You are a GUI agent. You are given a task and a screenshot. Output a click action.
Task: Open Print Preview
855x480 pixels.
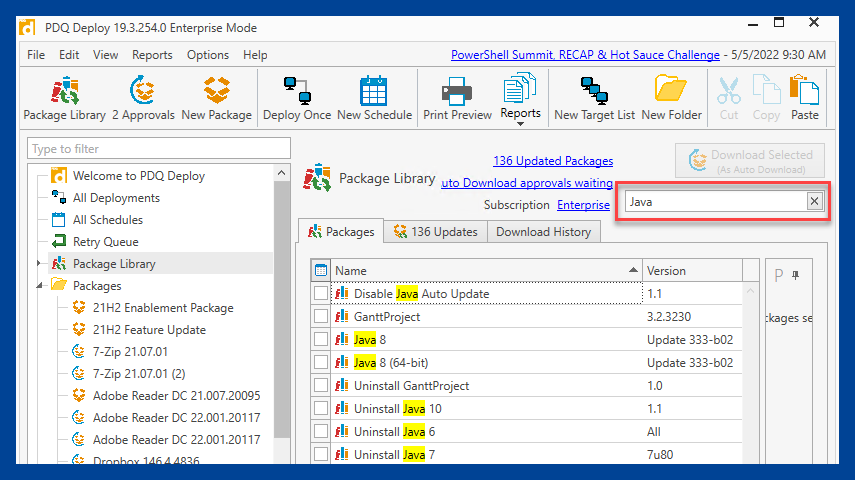(457, 99)
